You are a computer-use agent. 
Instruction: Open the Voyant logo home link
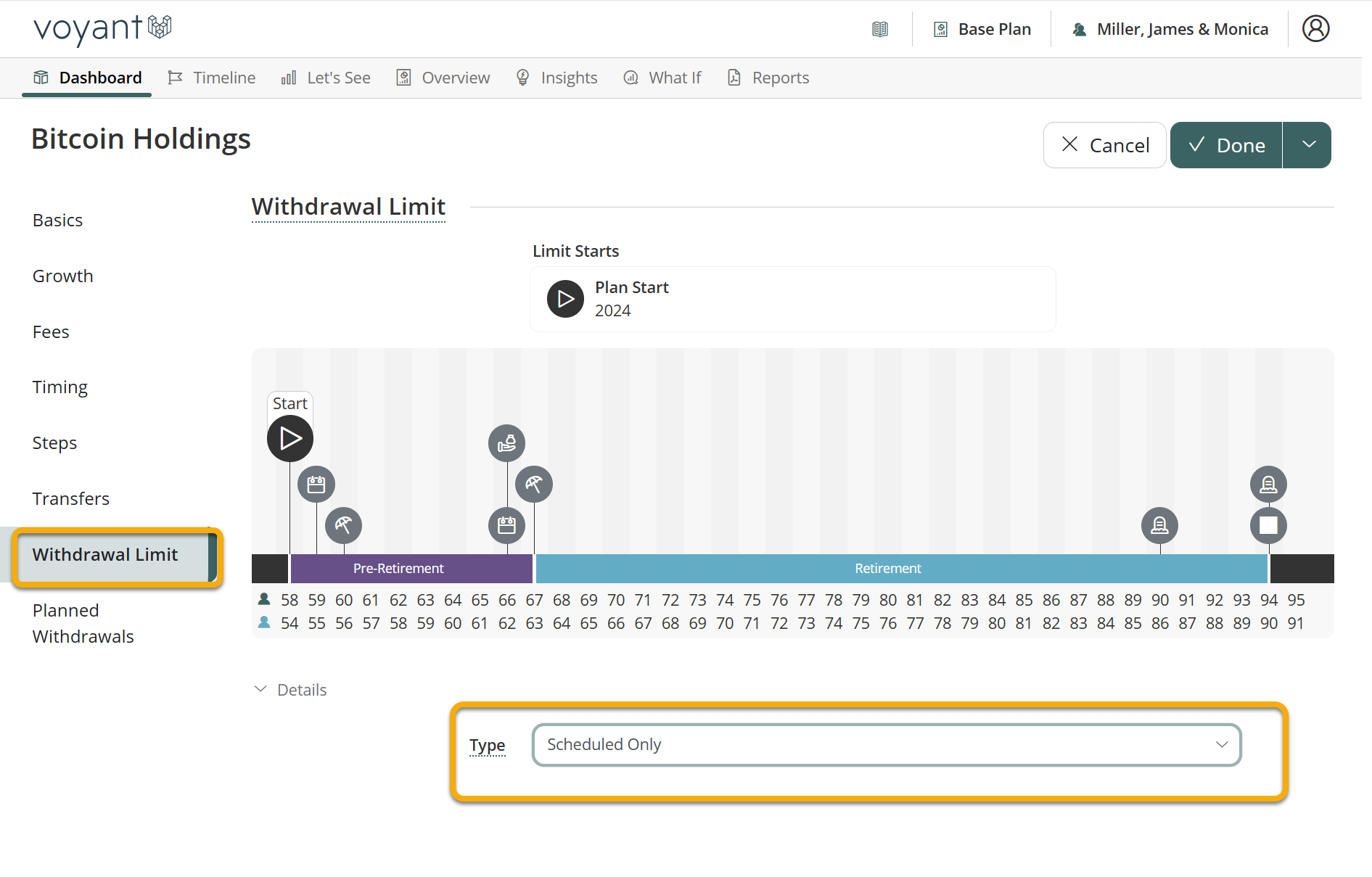[102, 29]
